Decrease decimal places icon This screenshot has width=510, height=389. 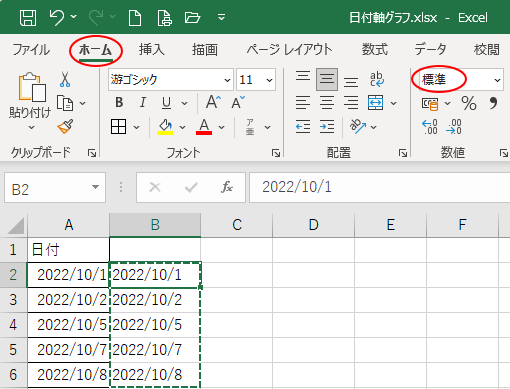(x=454, y=127)
